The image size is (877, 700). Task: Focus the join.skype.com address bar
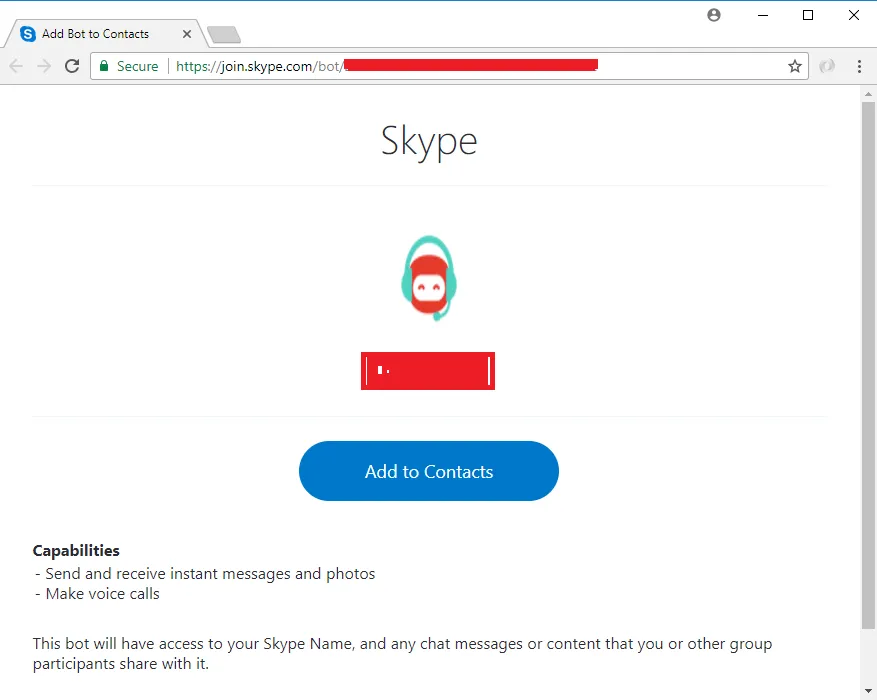click(x=449, y=67)
